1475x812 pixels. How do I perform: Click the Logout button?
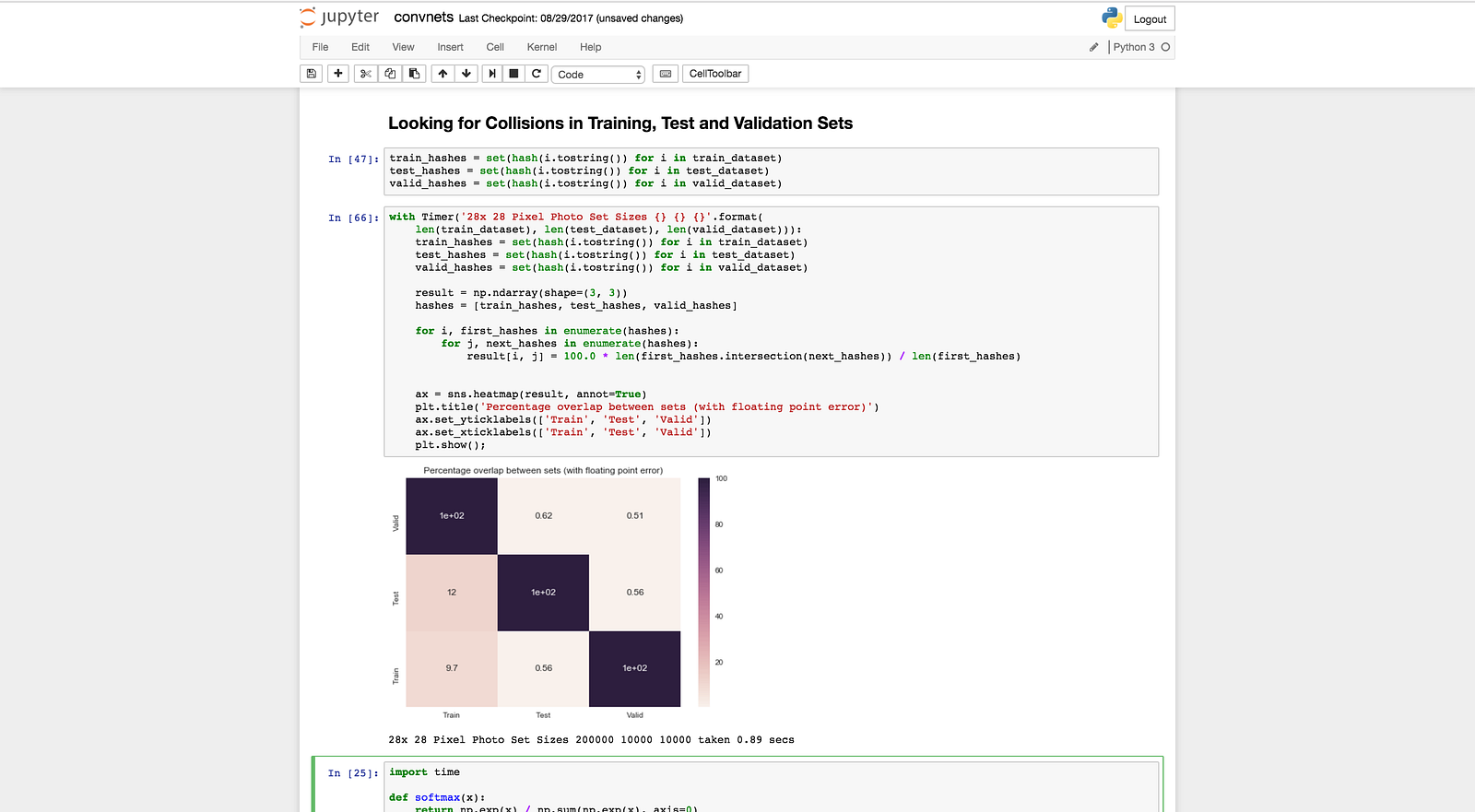coord(1150,19)
